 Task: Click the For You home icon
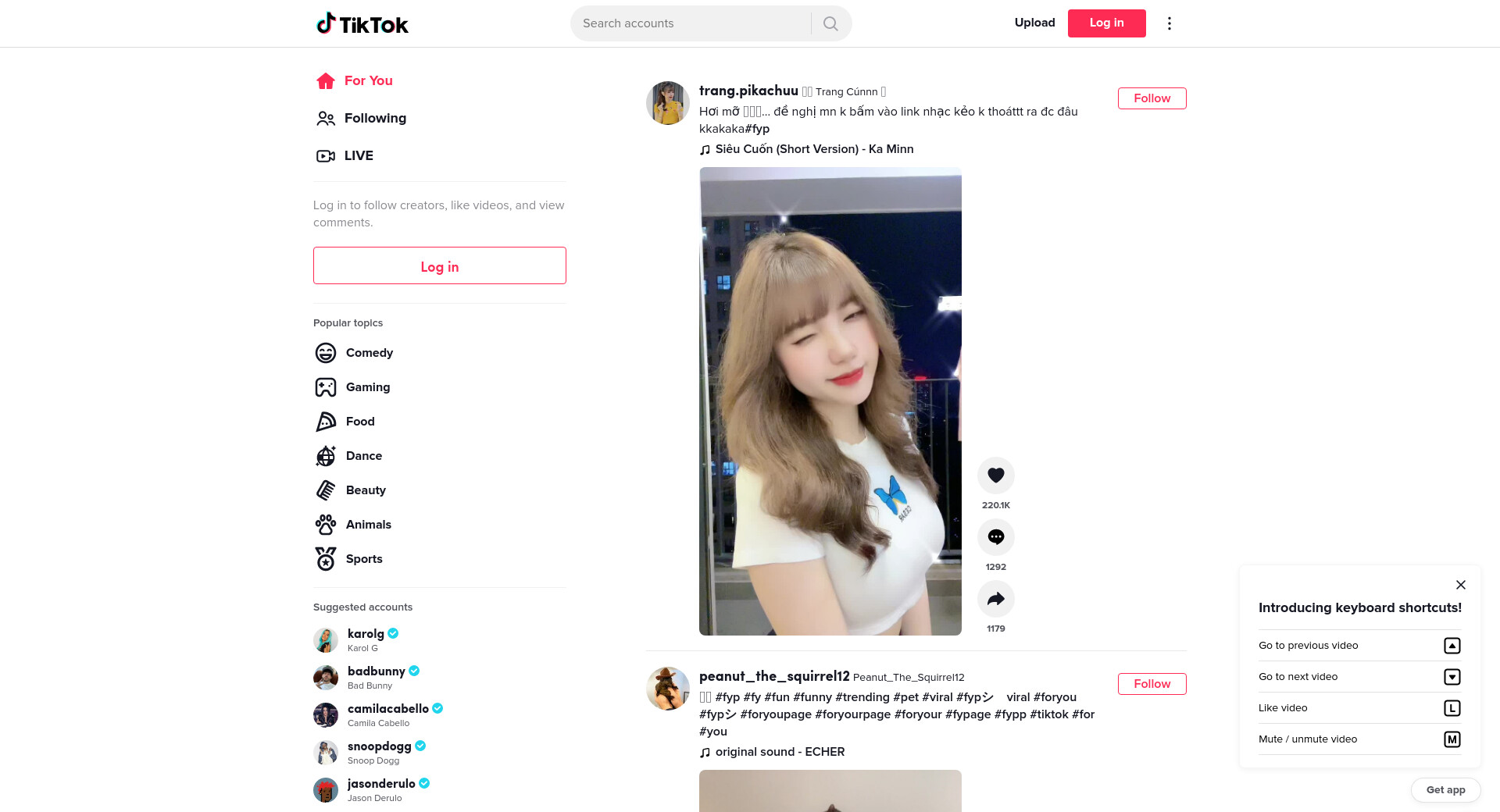point(326,80)
